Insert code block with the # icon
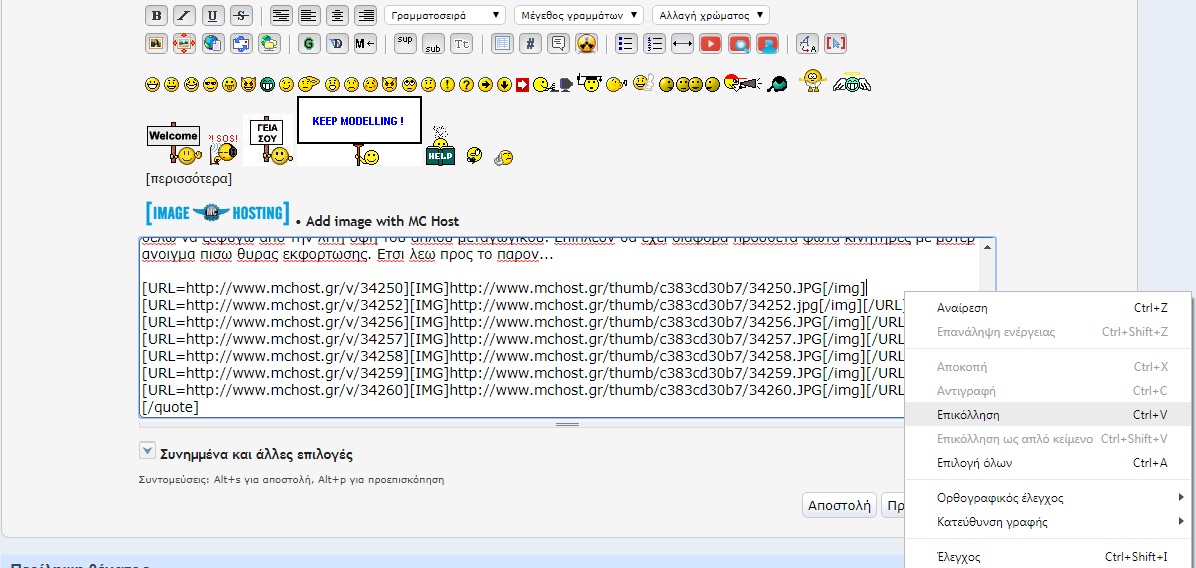 pyautogui.click(x=530, y=43)
